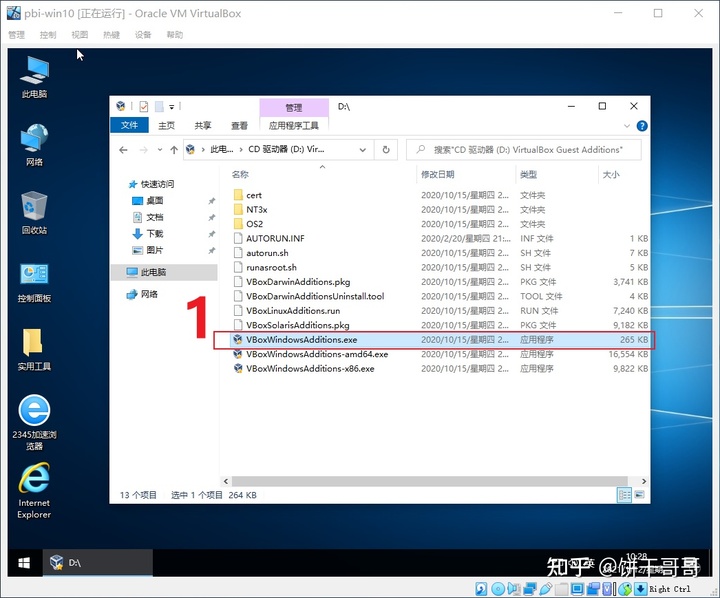The width and height of the screenshot is (720, 598).
Task: Launch Internet Explorer desktop icon
Action: [x=34, y=491]
